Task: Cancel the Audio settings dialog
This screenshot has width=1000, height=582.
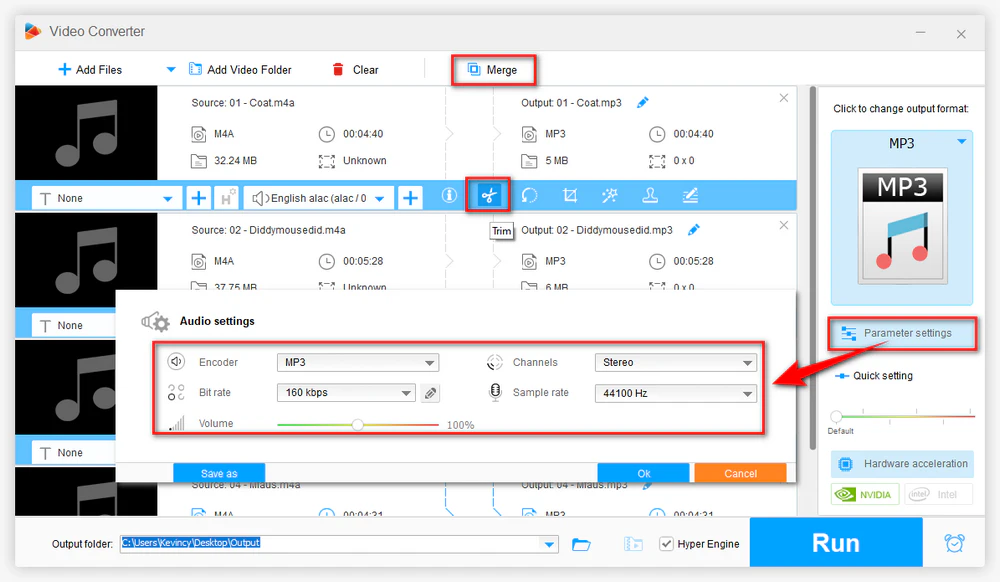Action: point(740,473)
